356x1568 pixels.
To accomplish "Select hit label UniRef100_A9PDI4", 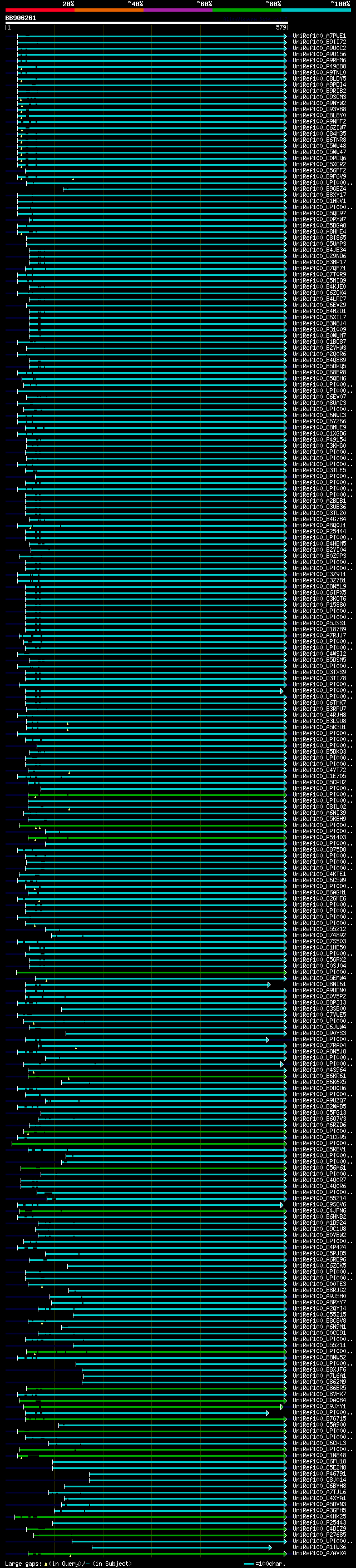I will pyautogui.click(x=319, y=85).
